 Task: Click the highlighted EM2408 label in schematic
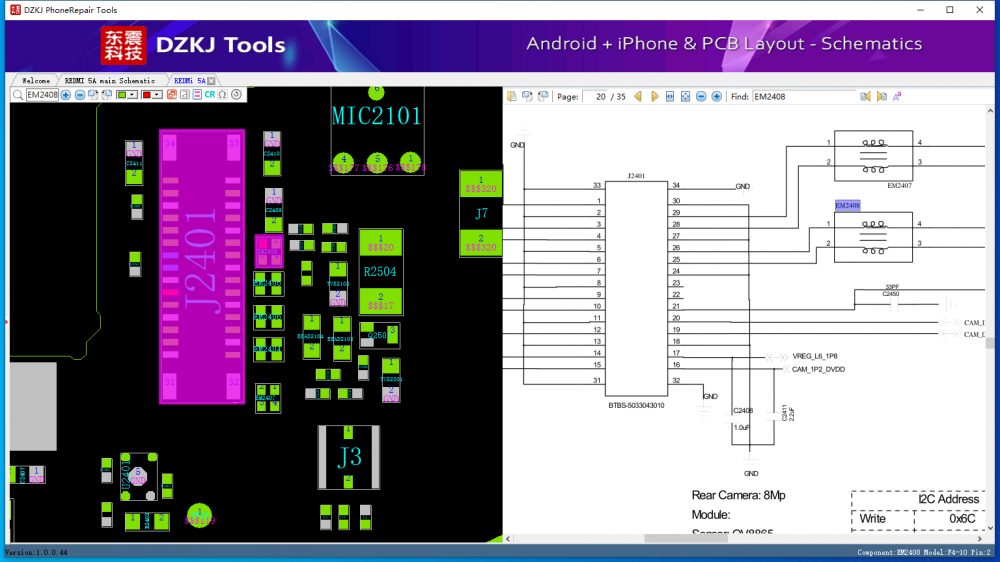pos(848,205)
